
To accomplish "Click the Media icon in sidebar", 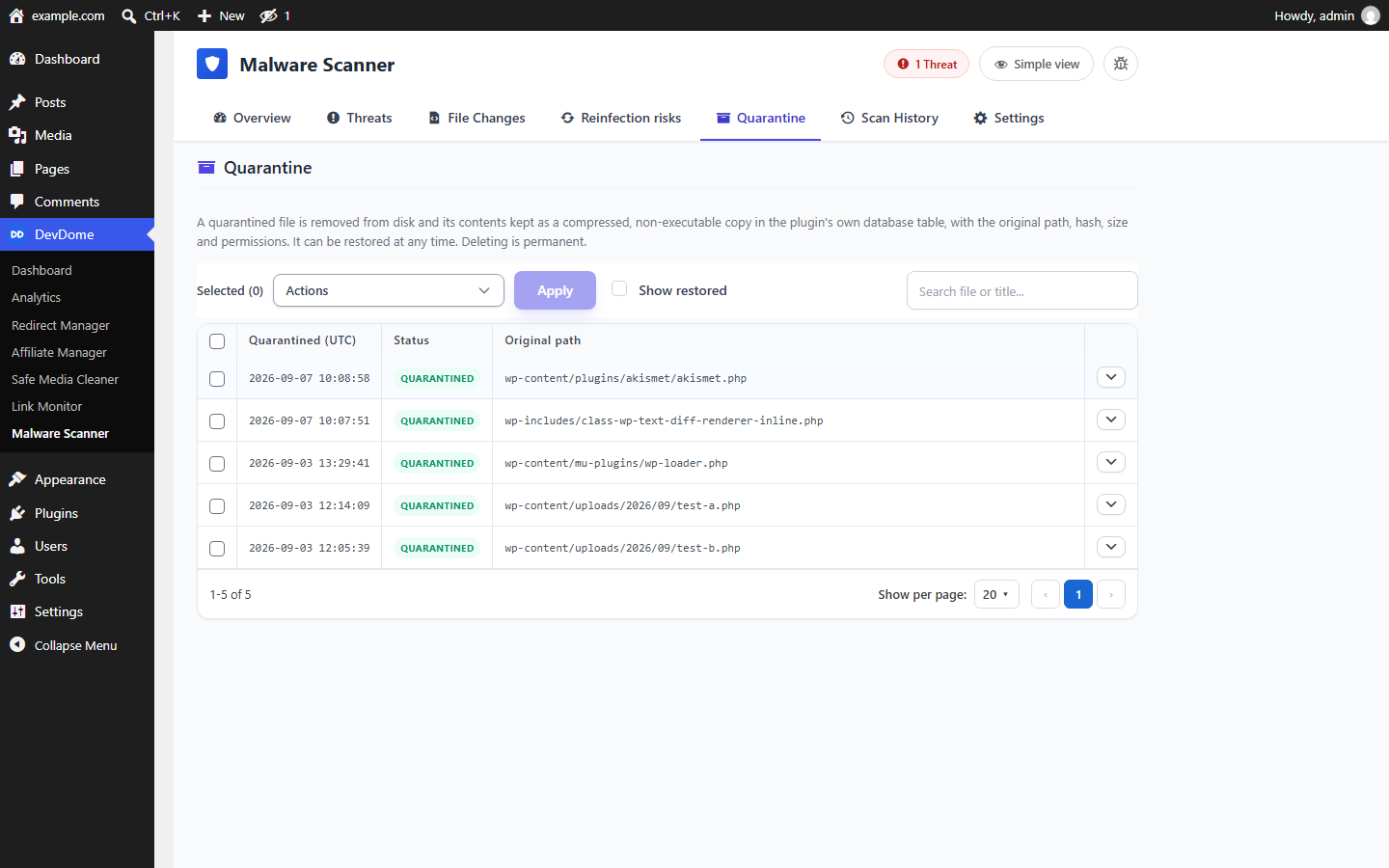I will [x=17, y=135].
